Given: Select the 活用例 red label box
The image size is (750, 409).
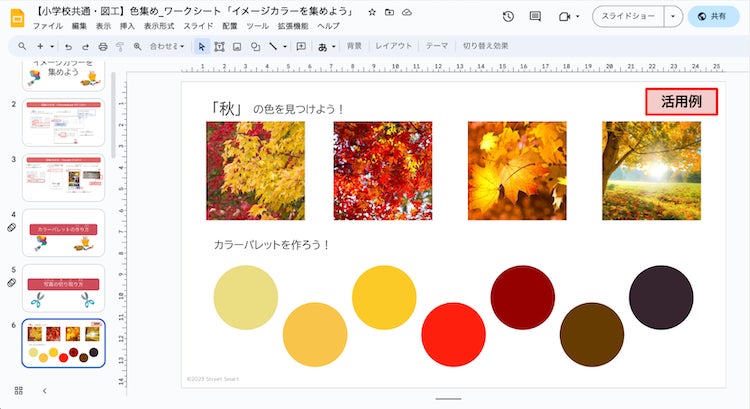Looking at the screenshot, I should (682, 101).
